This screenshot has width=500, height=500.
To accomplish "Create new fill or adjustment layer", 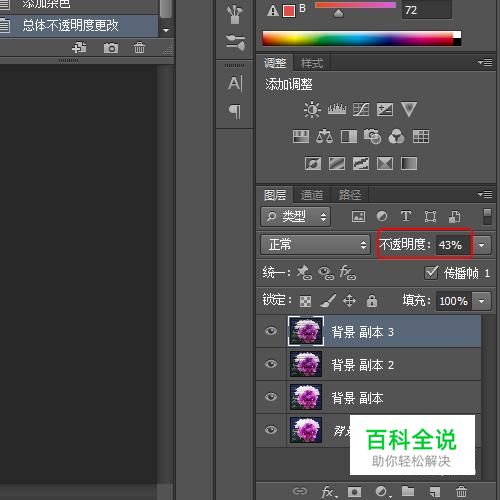I will [x=382, y=492].
